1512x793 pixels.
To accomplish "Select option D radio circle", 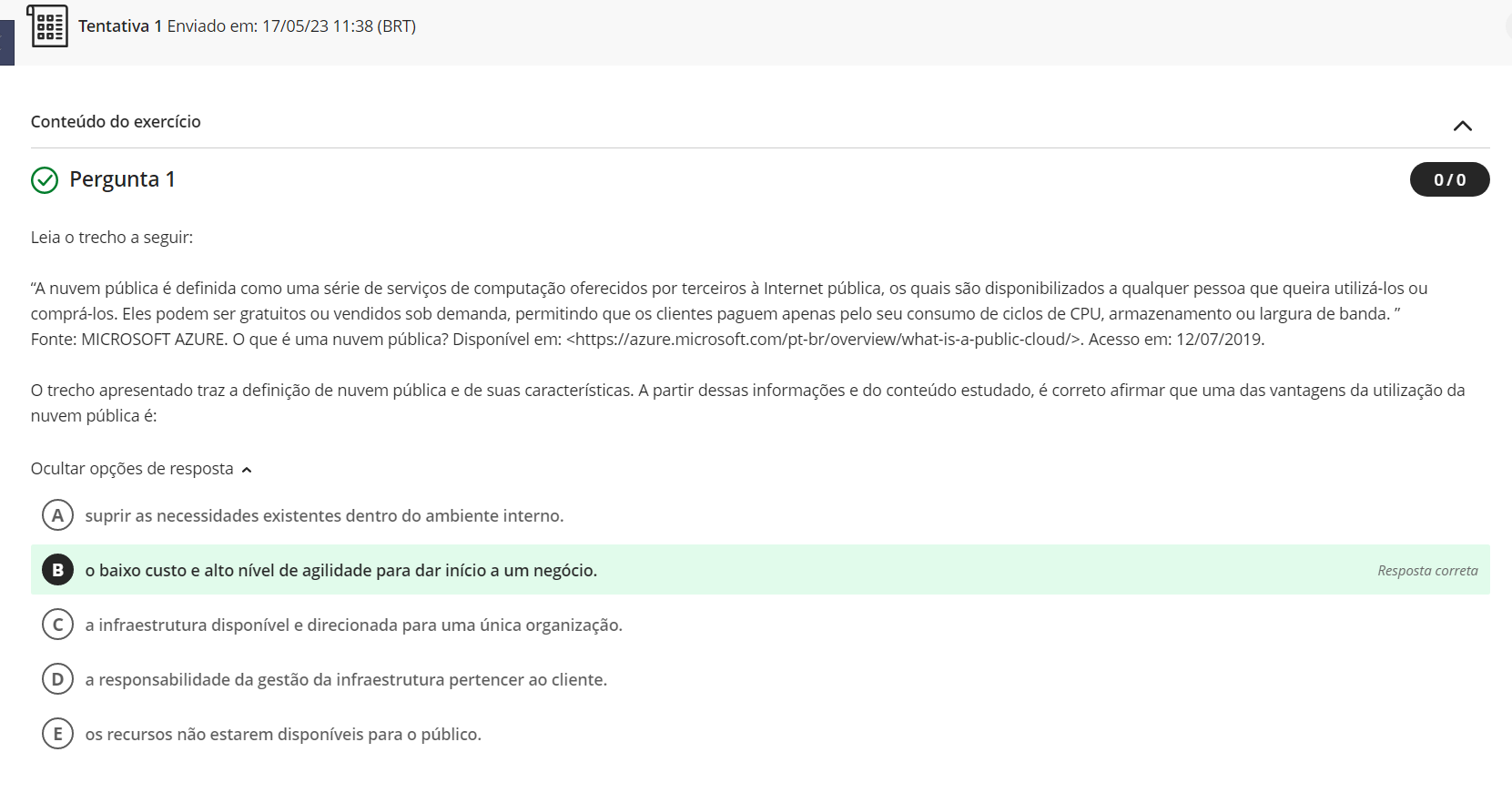I will point(57,679).
